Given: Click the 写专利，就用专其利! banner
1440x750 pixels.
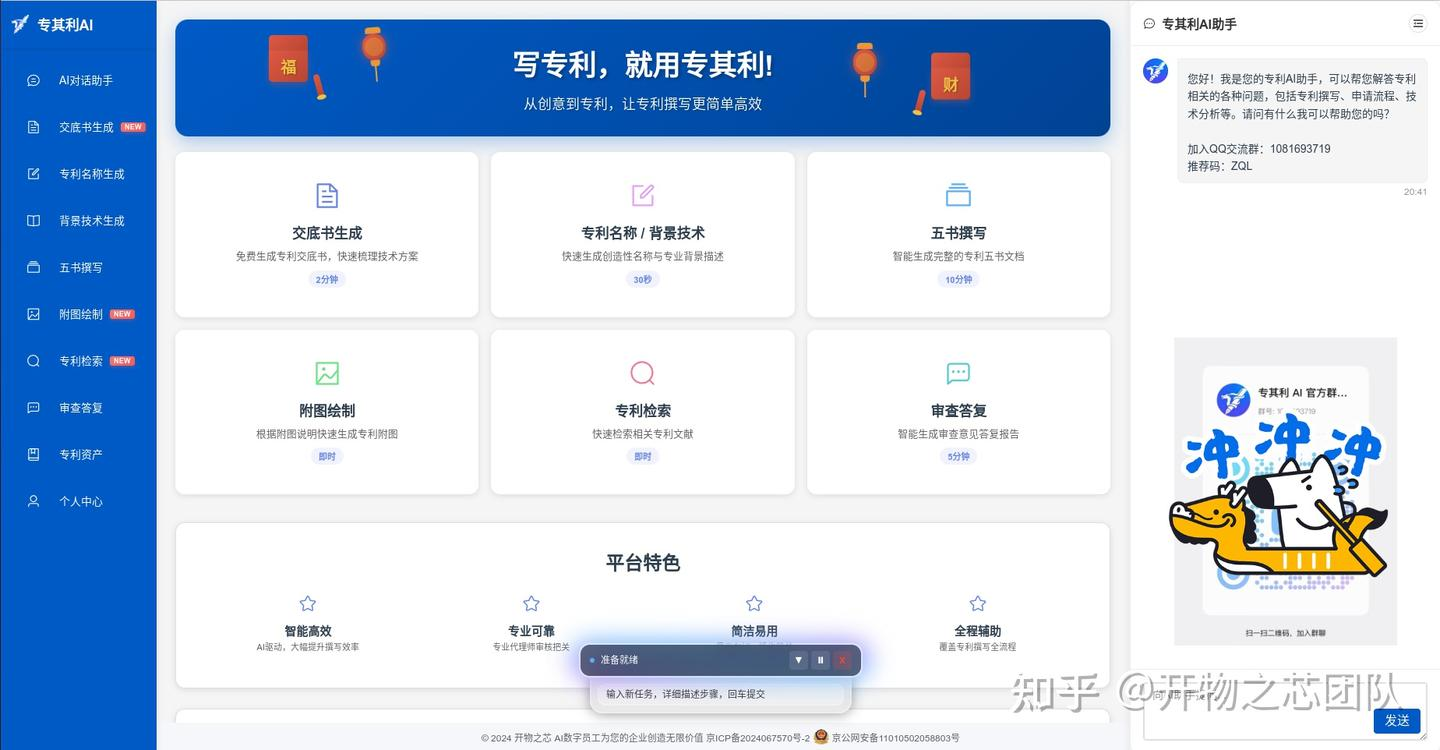Looking at the screenshot, I should [643, 78].
